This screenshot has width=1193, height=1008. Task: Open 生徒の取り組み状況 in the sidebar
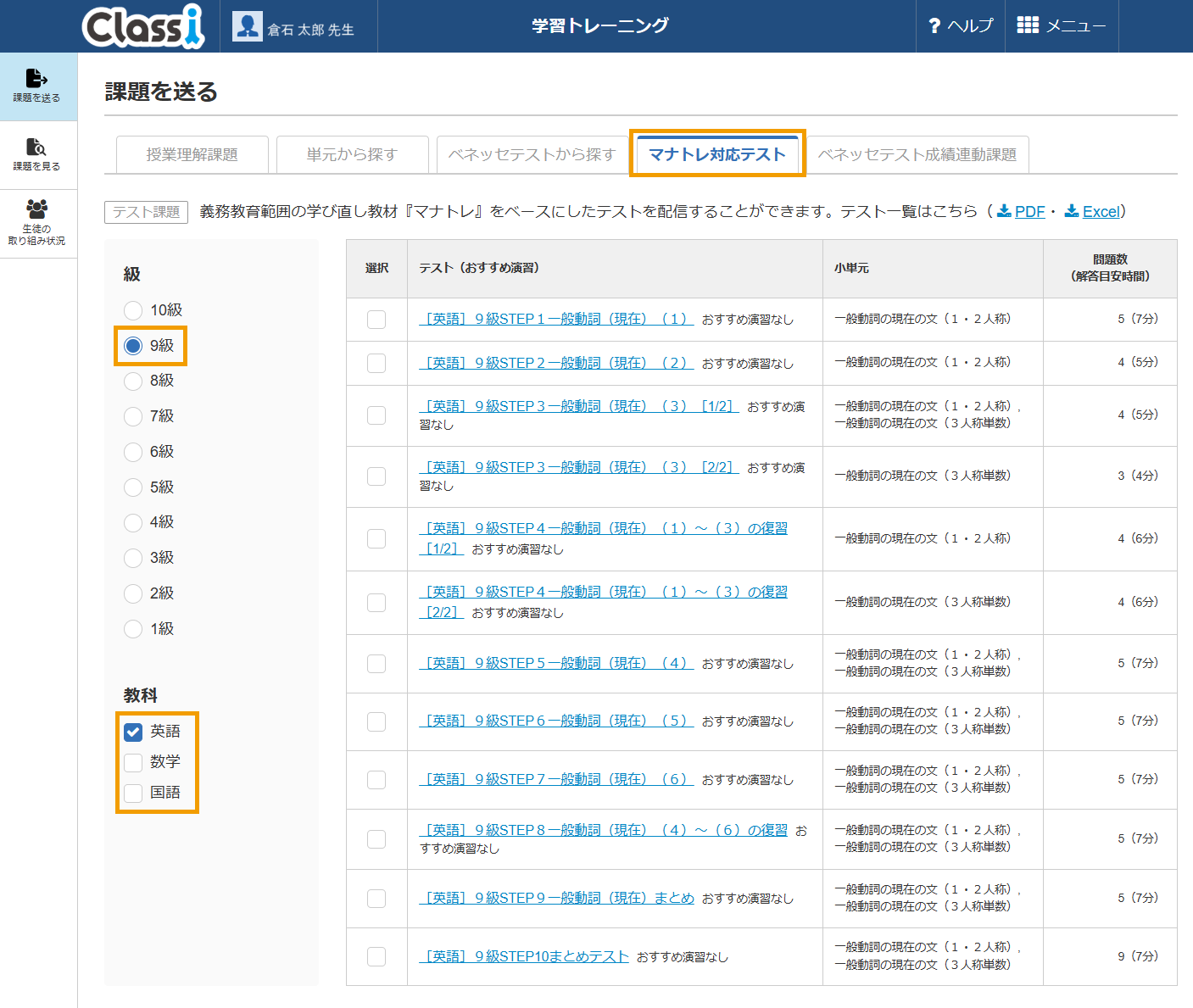(37, 224)
